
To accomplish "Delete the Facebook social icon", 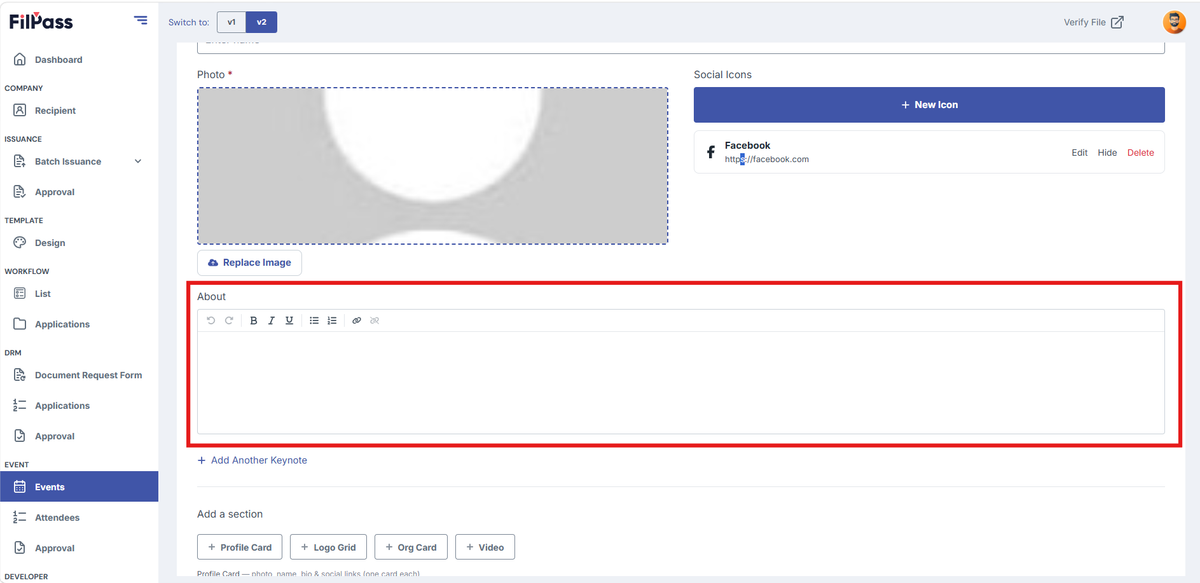I will (x=1140, y=153).
